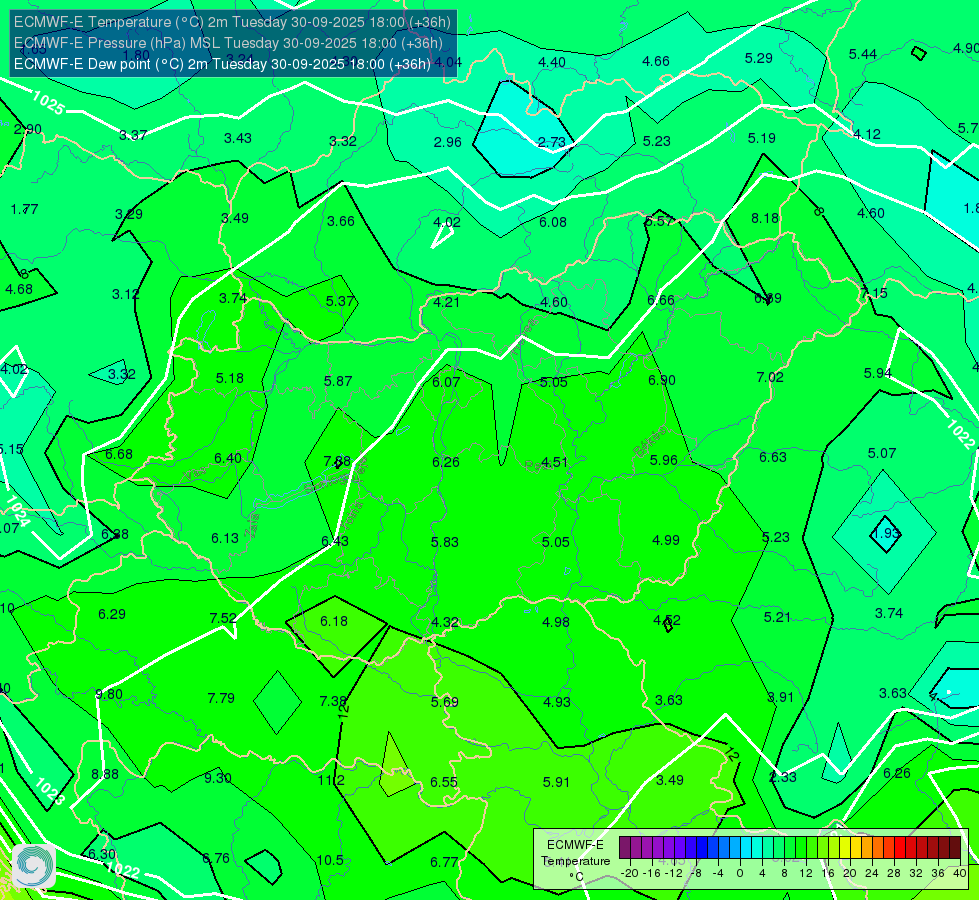Click the map value 5.91

tap(556, 782)
